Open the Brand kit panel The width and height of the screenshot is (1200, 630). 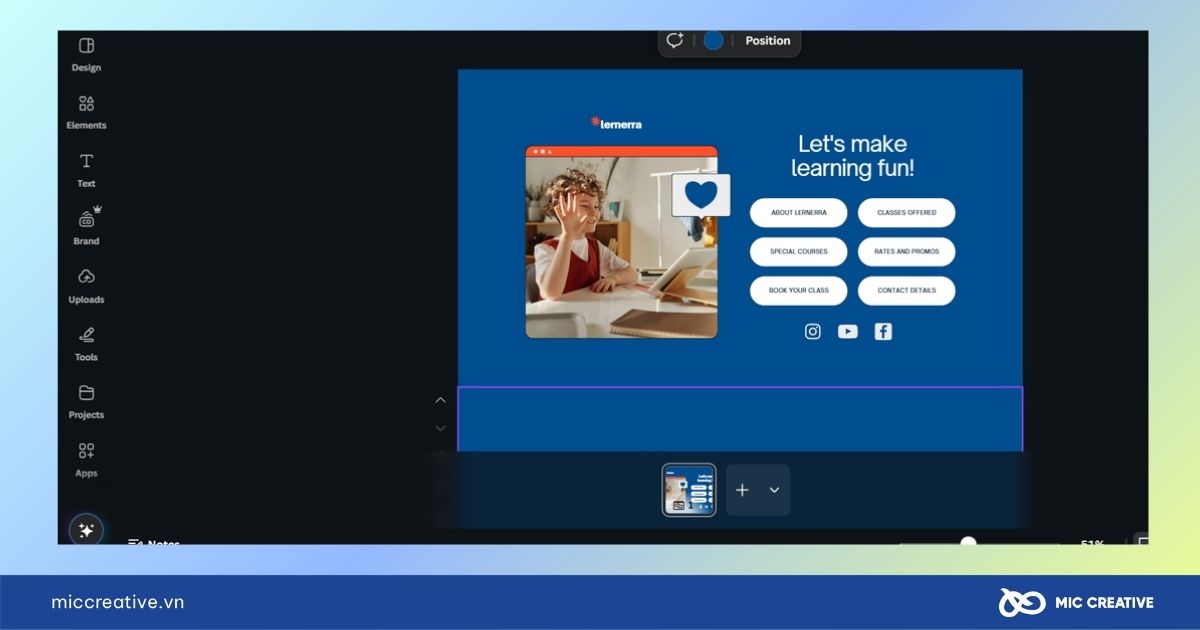pos(86,227)
